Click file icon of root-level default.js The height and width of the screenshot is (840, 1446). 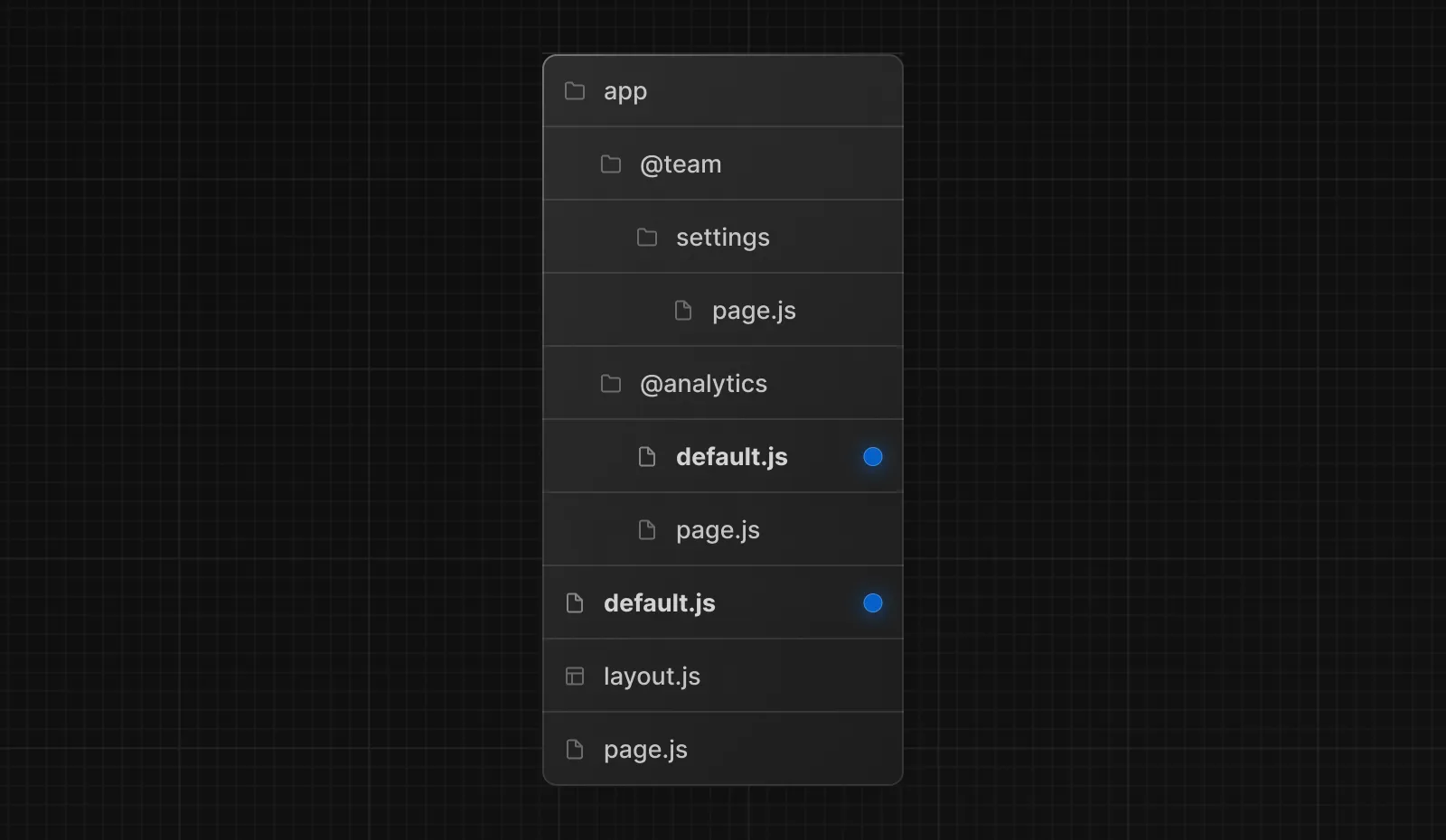pos(575,603)
